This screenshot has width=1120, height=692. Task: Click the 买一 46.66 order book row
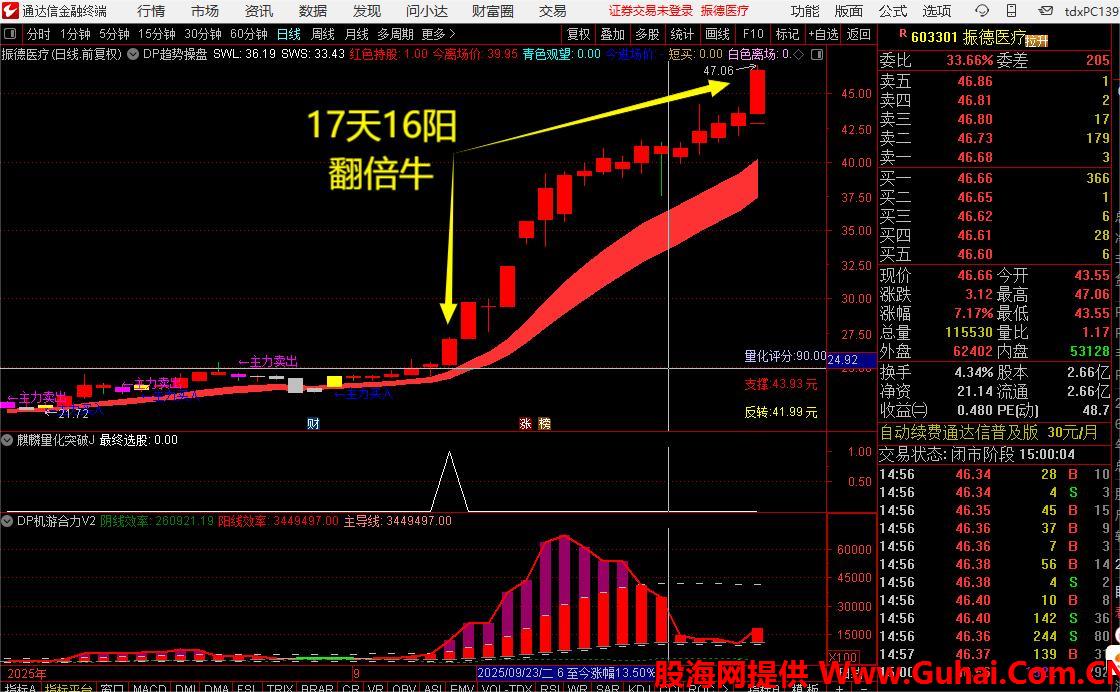[x=994, y=179]
